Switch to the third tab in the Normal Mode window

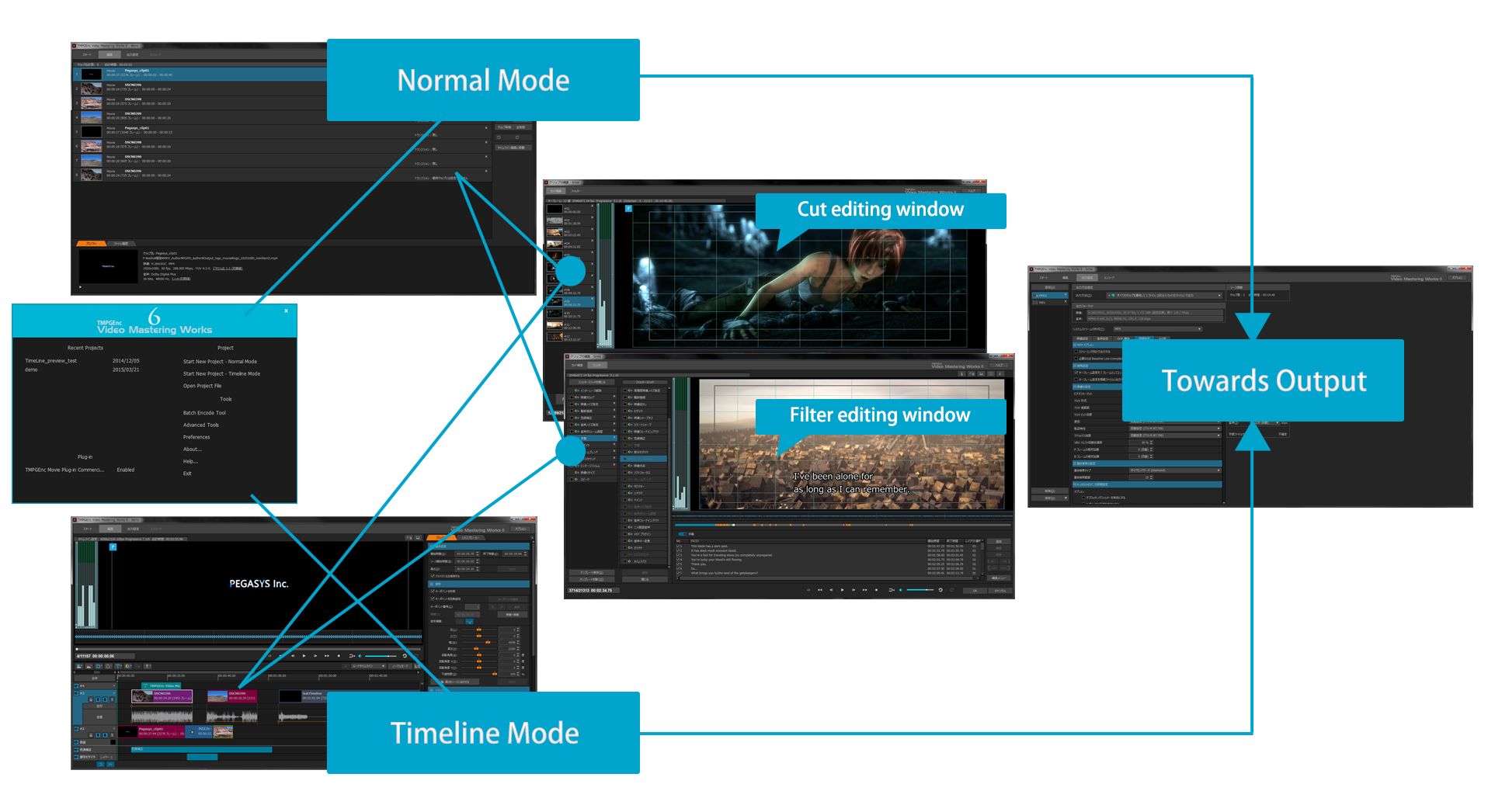[133, 54]
